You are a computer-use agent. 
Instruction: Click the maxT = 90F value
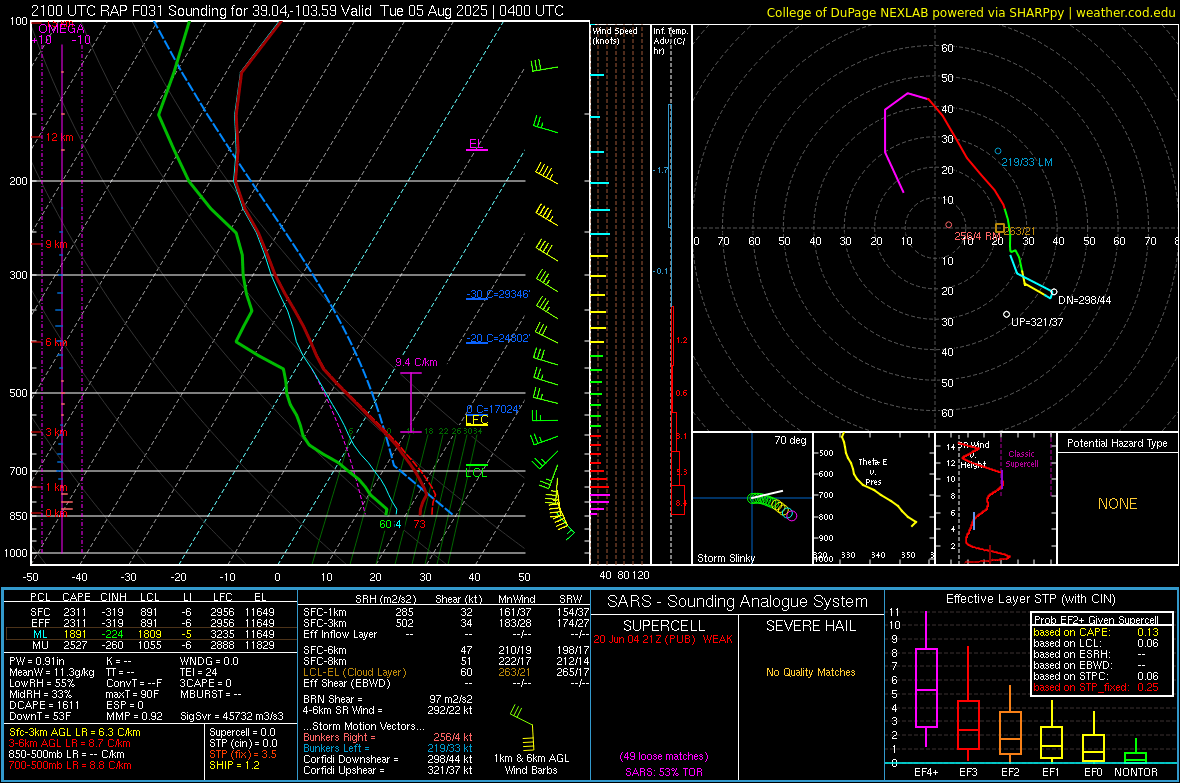(132, 693)
